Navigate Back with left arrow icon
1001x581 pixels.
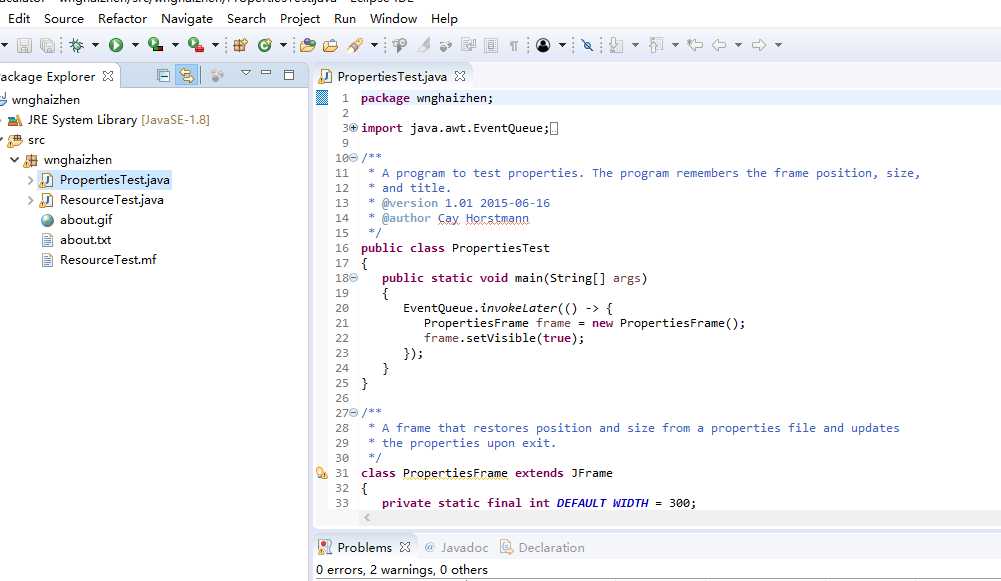[x=719, y=45]
